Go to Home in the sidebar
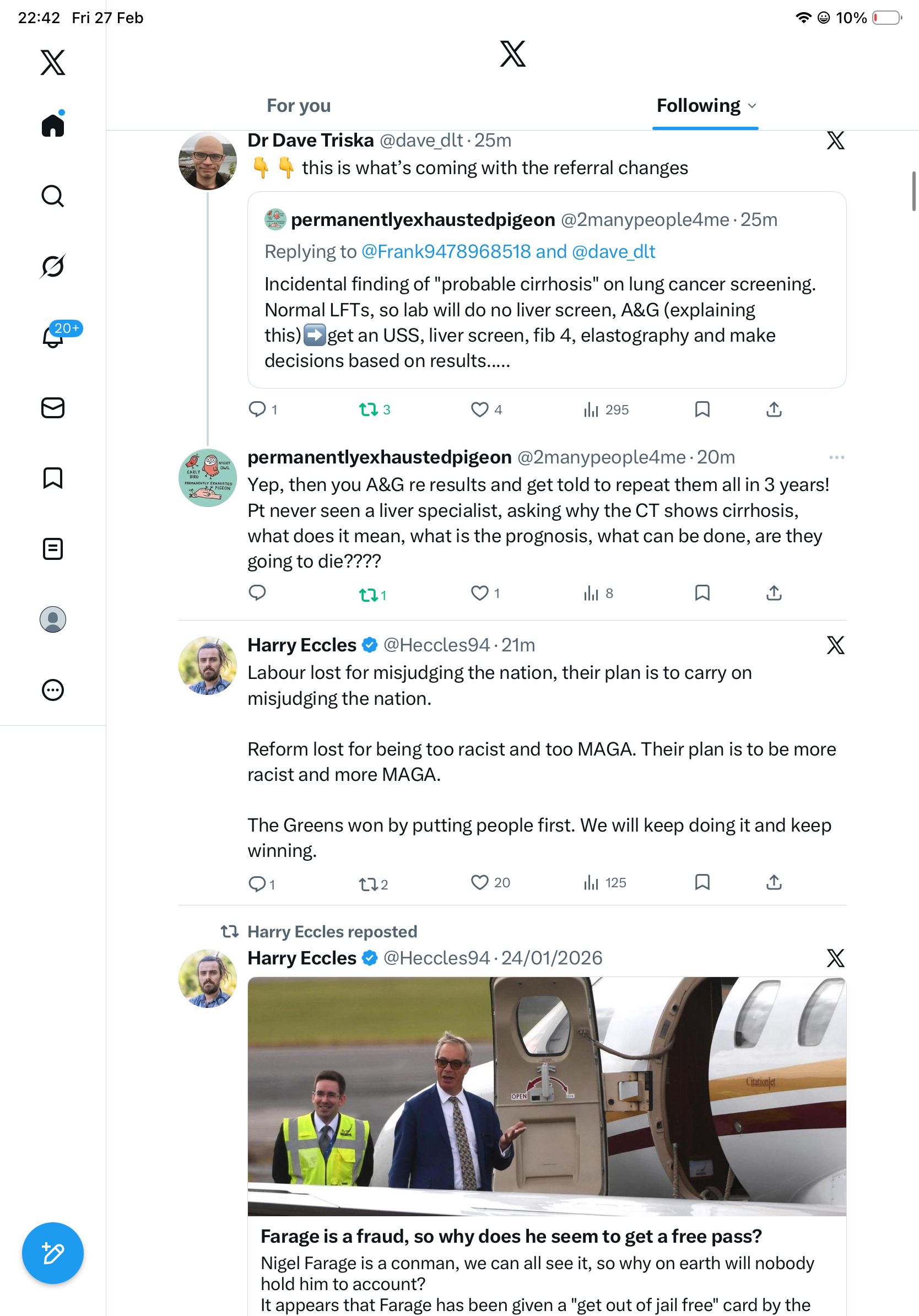 pyautogui.click(x=53, y=126)
